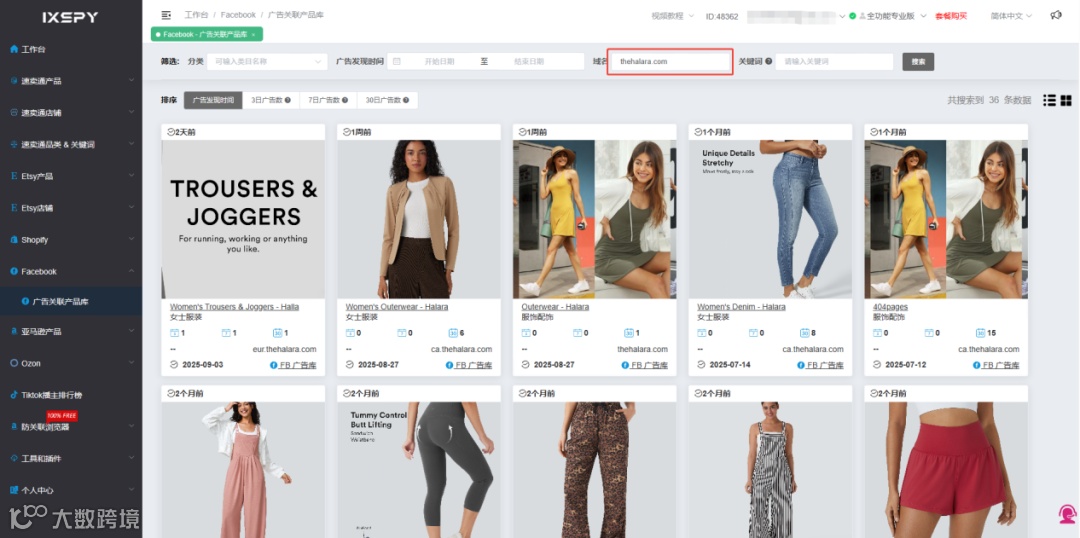Viewport: 1080px width, 538px height.
Task: Click domain field containing thehalara.com
Action: point(670,61)
